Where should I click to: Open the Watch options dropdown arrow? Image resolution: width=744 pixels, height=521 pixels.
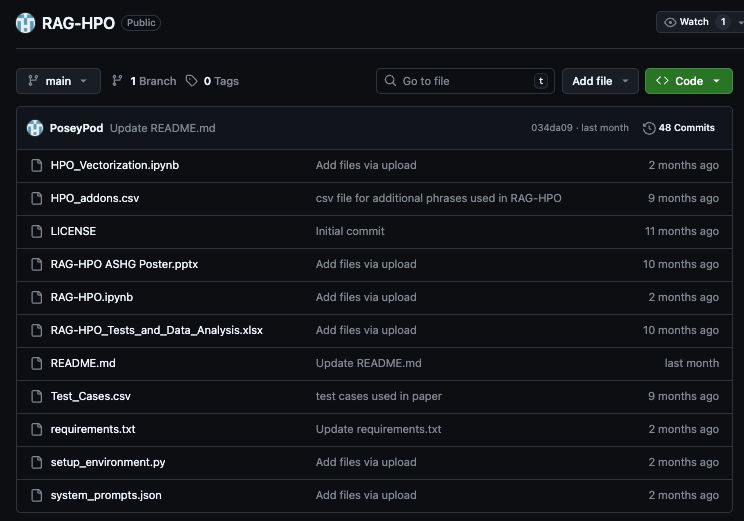(x=740, y=22)
